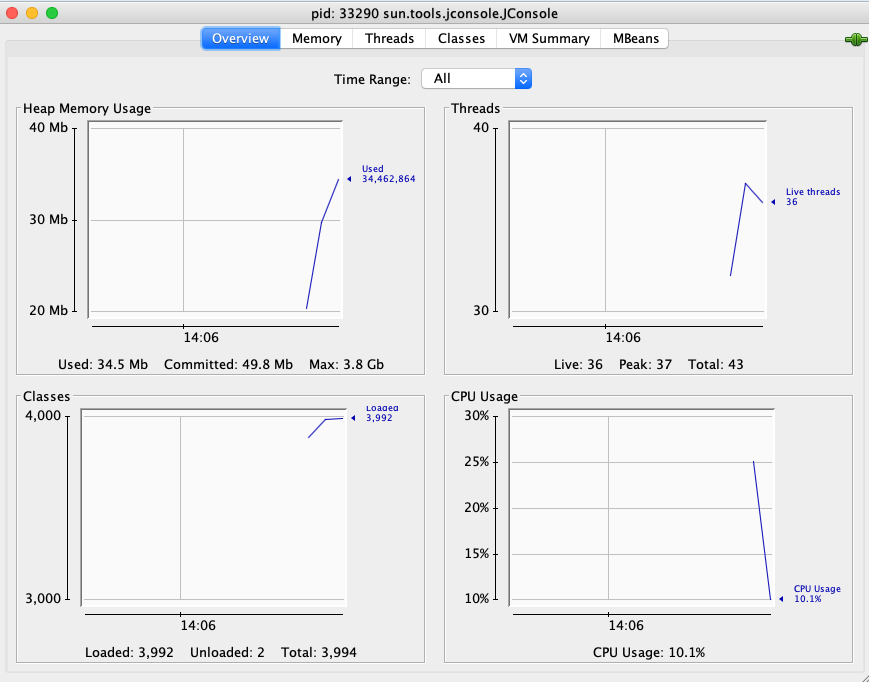Click the CPU Usage chart area

click(639, 506)
